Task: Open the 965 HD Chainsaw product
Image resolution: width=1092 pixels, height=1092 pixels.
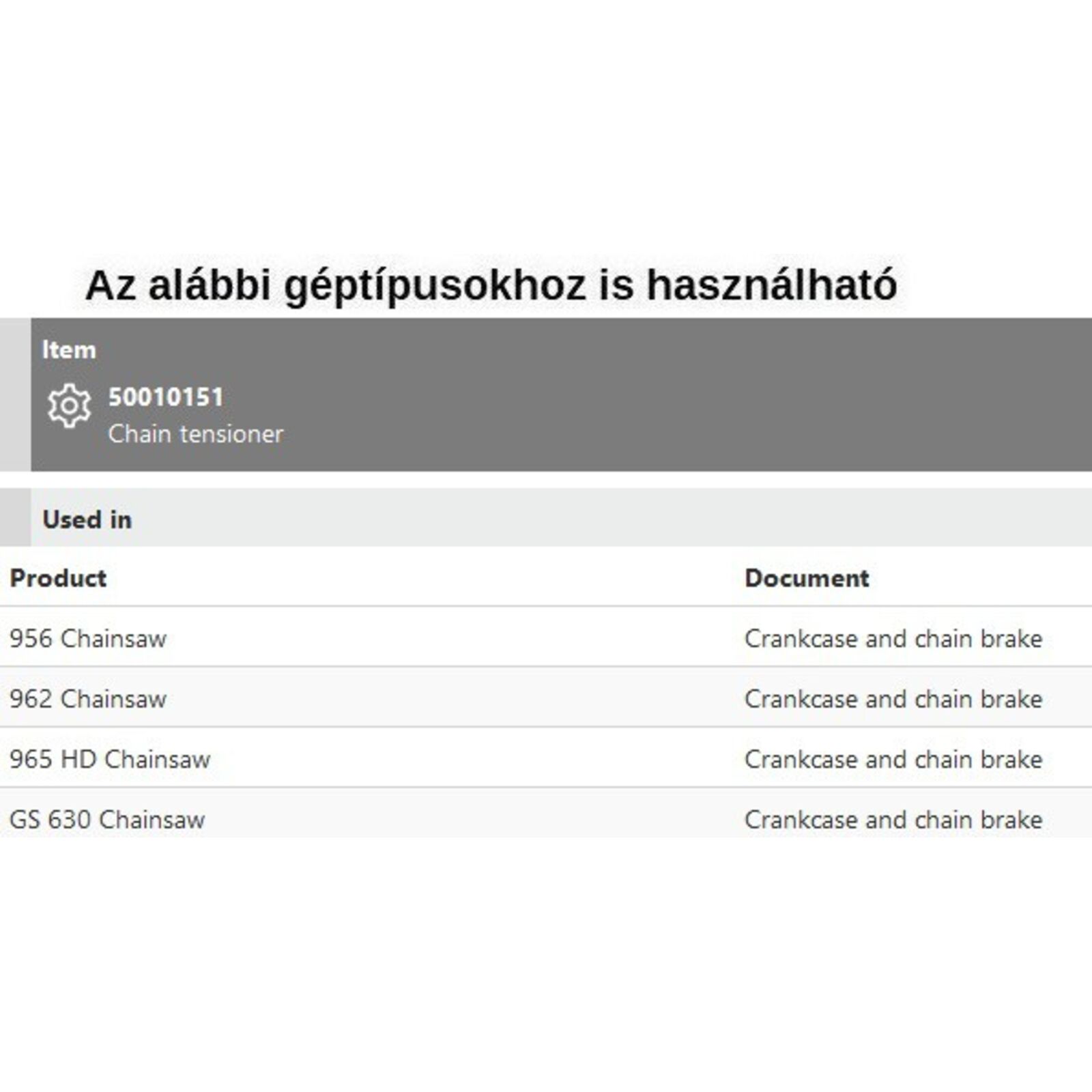Action: [110, 759]
